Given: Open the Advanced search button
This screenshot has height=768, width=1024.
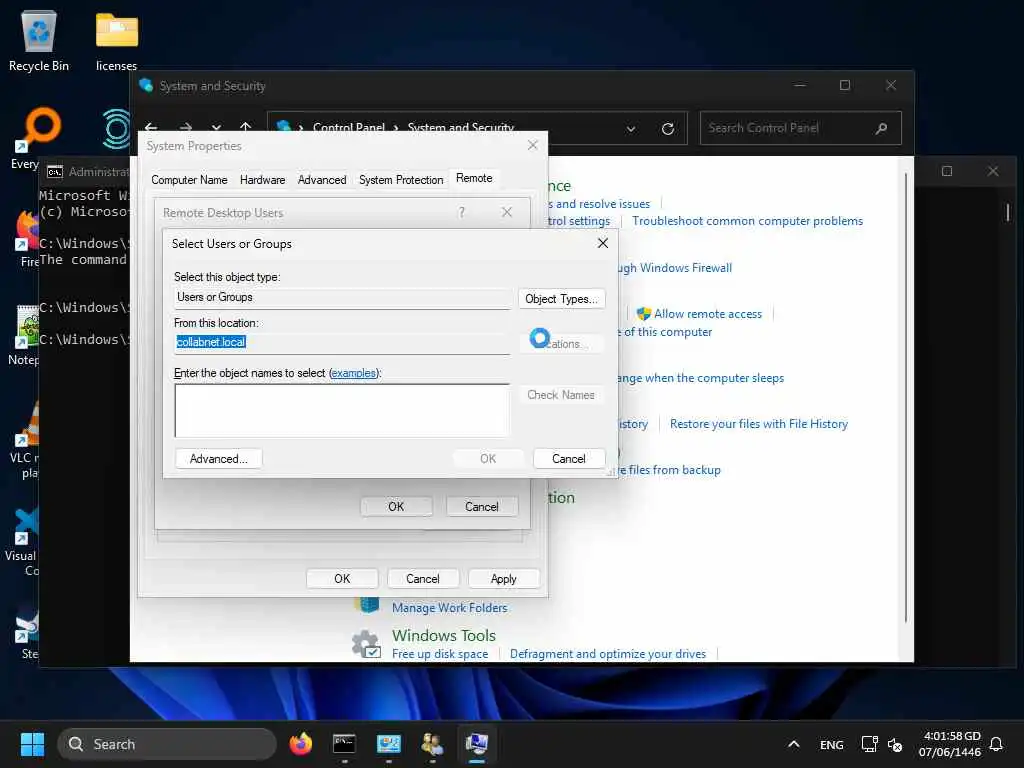Looking at the screenshot, I should (219, 458).
